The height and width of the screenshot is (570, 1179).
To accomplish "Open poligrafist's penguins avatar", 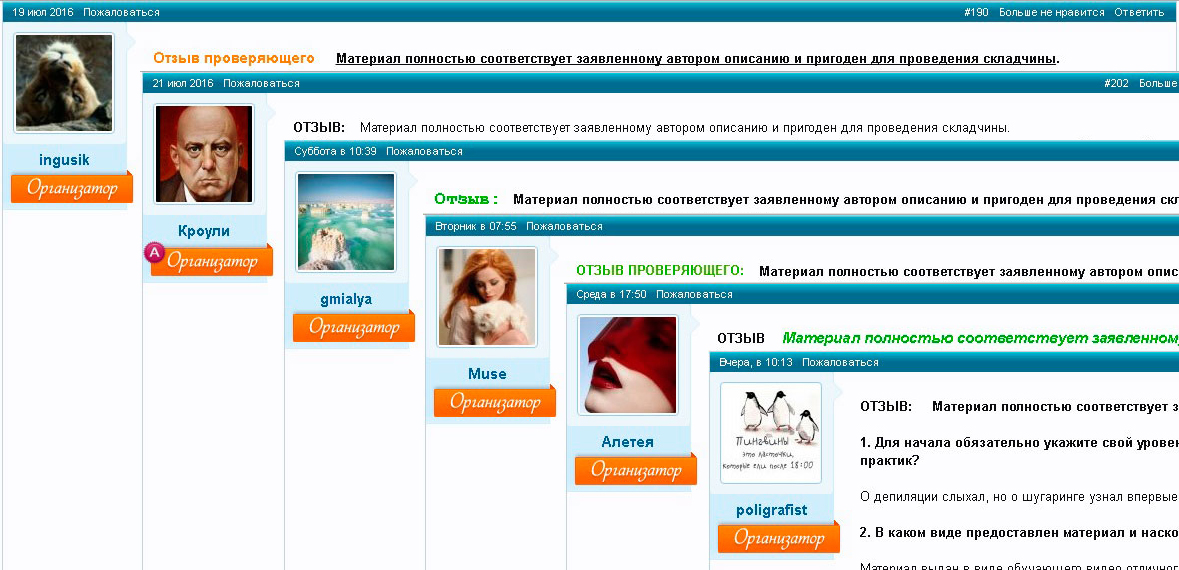I will point(771,432).
